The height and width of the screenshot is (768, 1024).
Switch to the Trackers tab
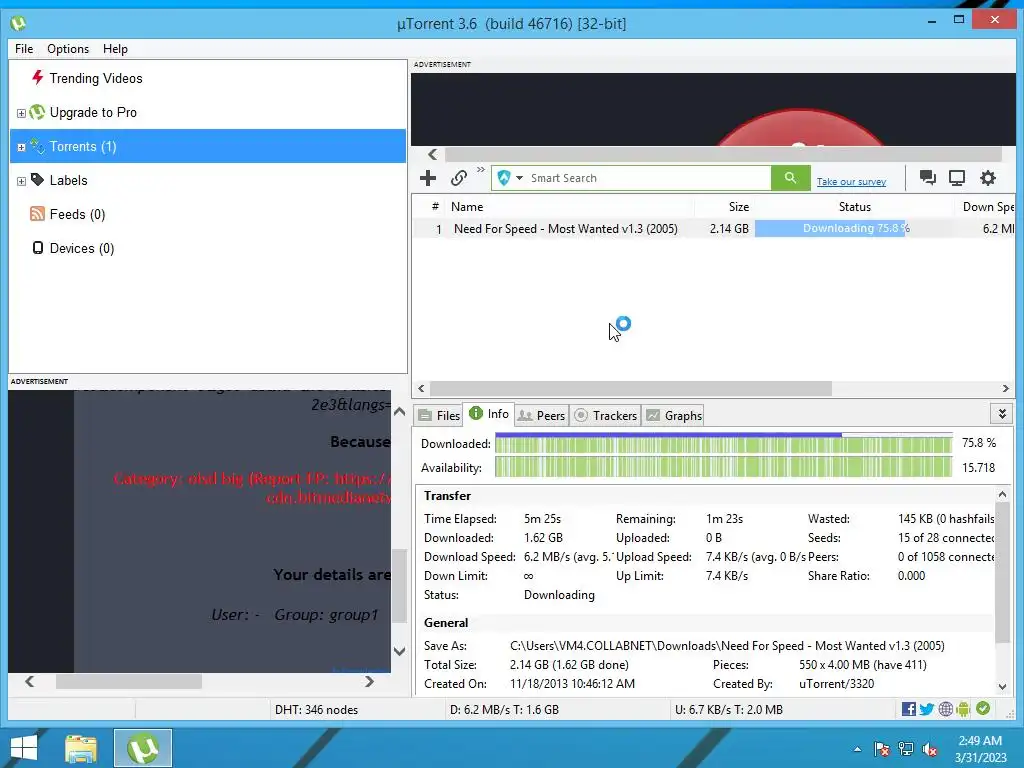(605, 415)
